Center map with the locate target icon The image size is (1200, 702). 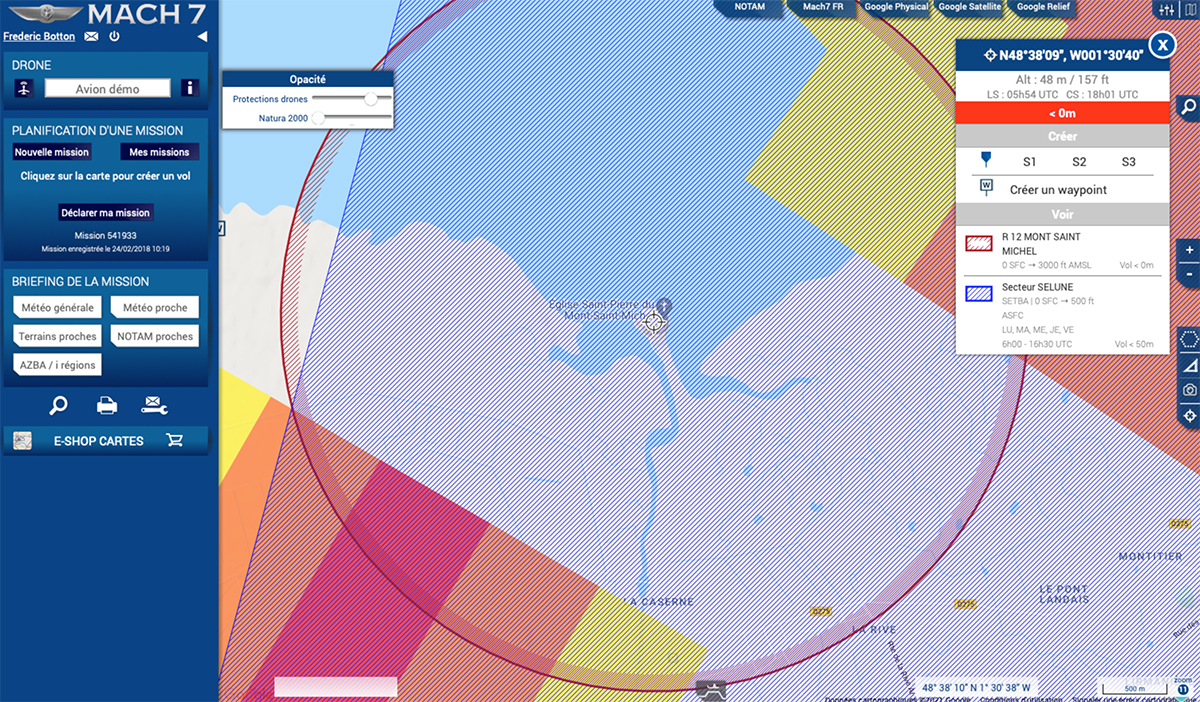(1189, 416)
